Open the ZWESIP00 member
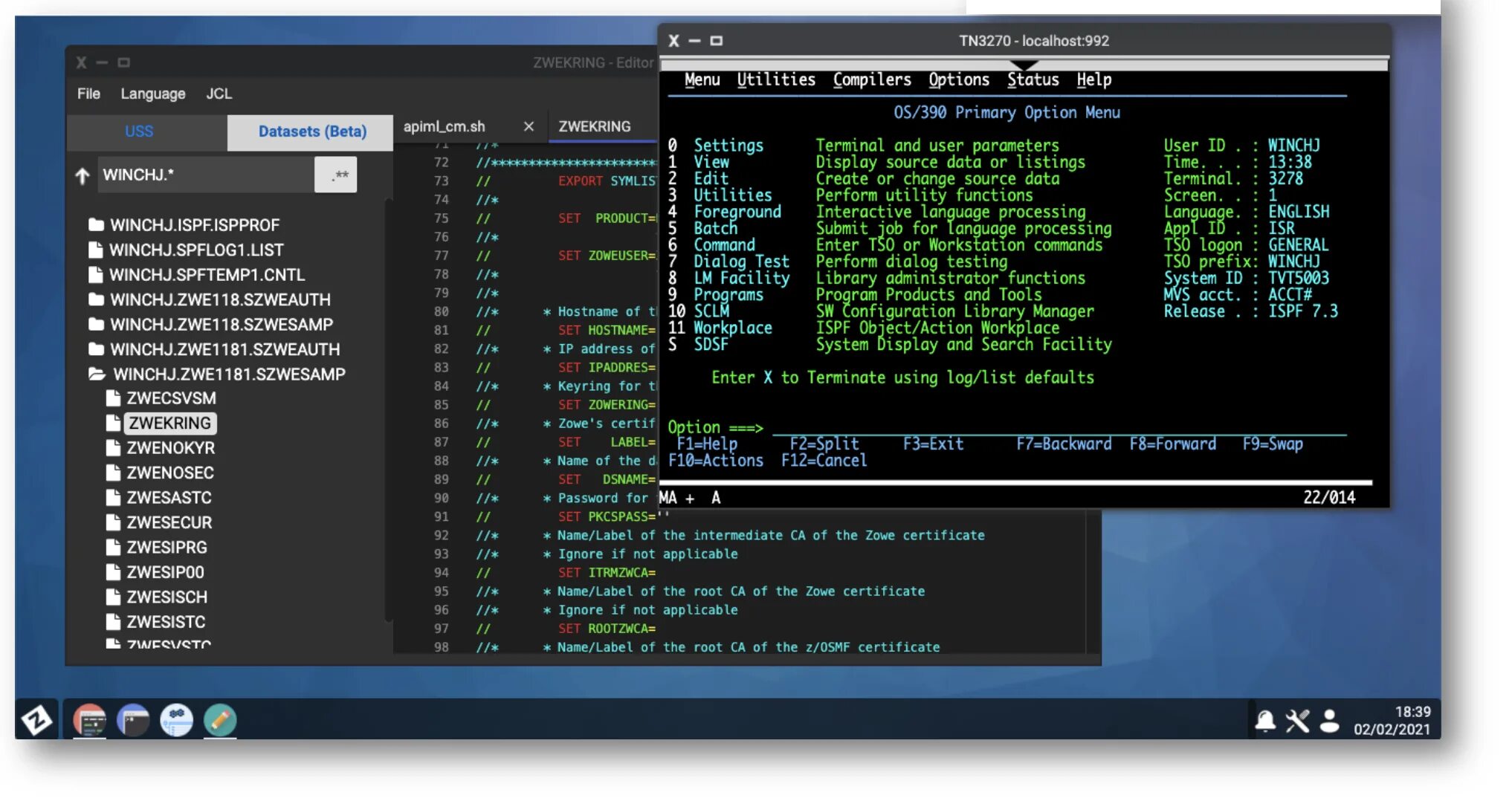 pyautogui.click(x=165, y=572)
